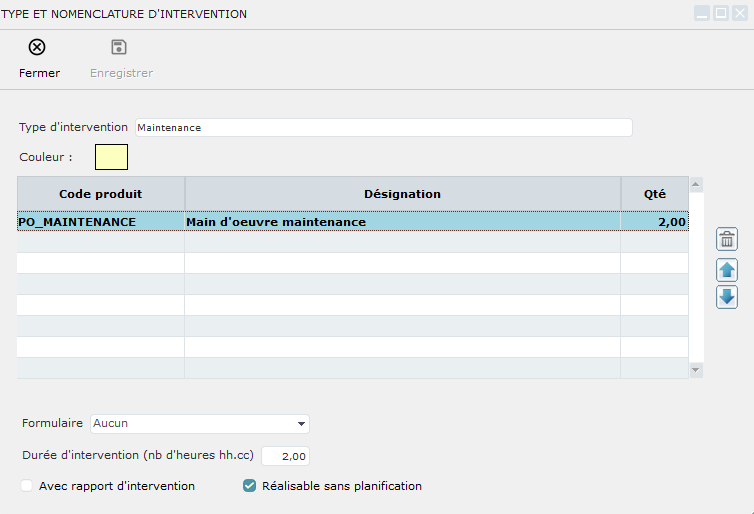Image resolution: width=754 pixels, height=514 pixels.
Task: Select the PO_MAINTENANCE row
Action: coord(76,222)
